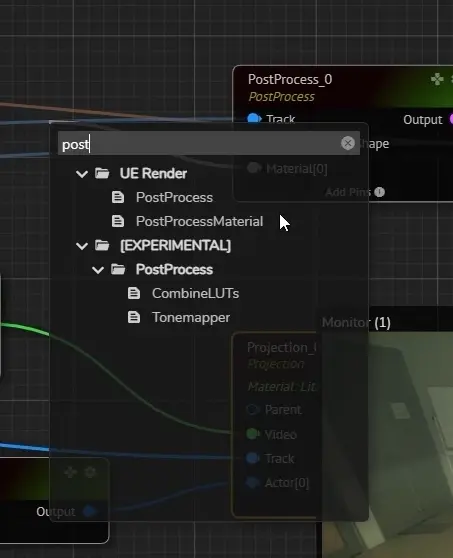The height and width of the screenshot is (558, 453).
Task: Select the [EXPERIMENTAL] folder icon
Action: click(x=102, y=245)
